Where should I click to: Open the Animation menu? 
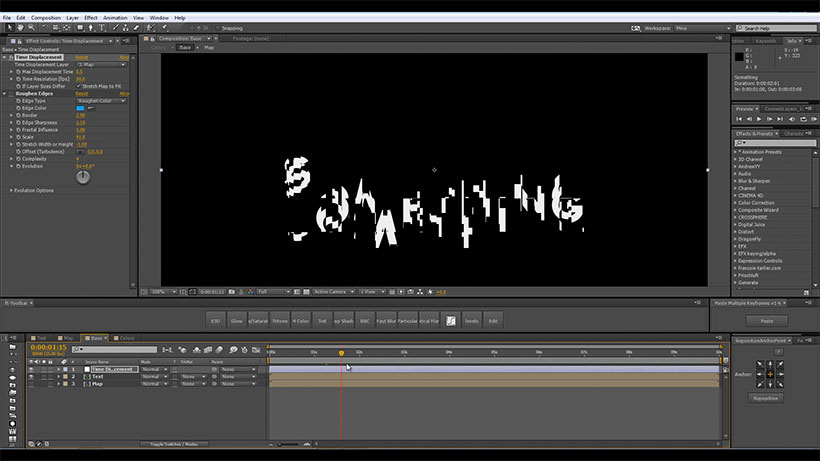[115, 18]
